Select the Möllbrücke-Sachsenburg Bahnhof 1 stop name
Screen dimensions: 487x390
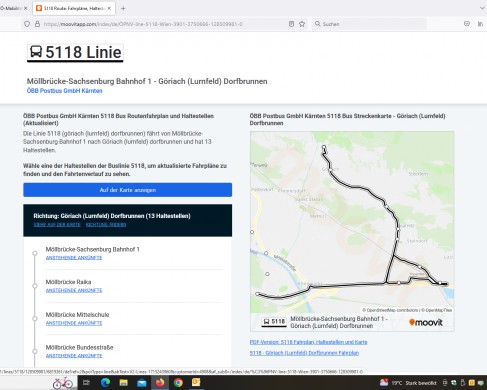click(93, 249)
